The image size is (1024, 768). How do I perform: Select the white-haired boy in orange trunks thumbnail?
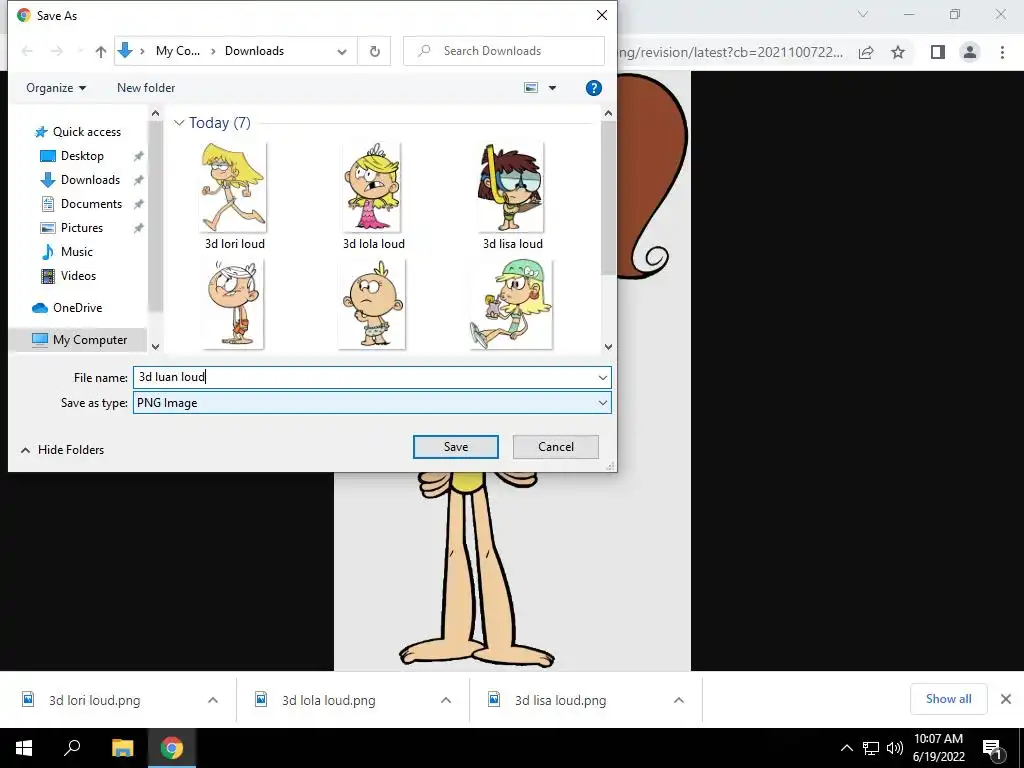(x=233, y=304)
